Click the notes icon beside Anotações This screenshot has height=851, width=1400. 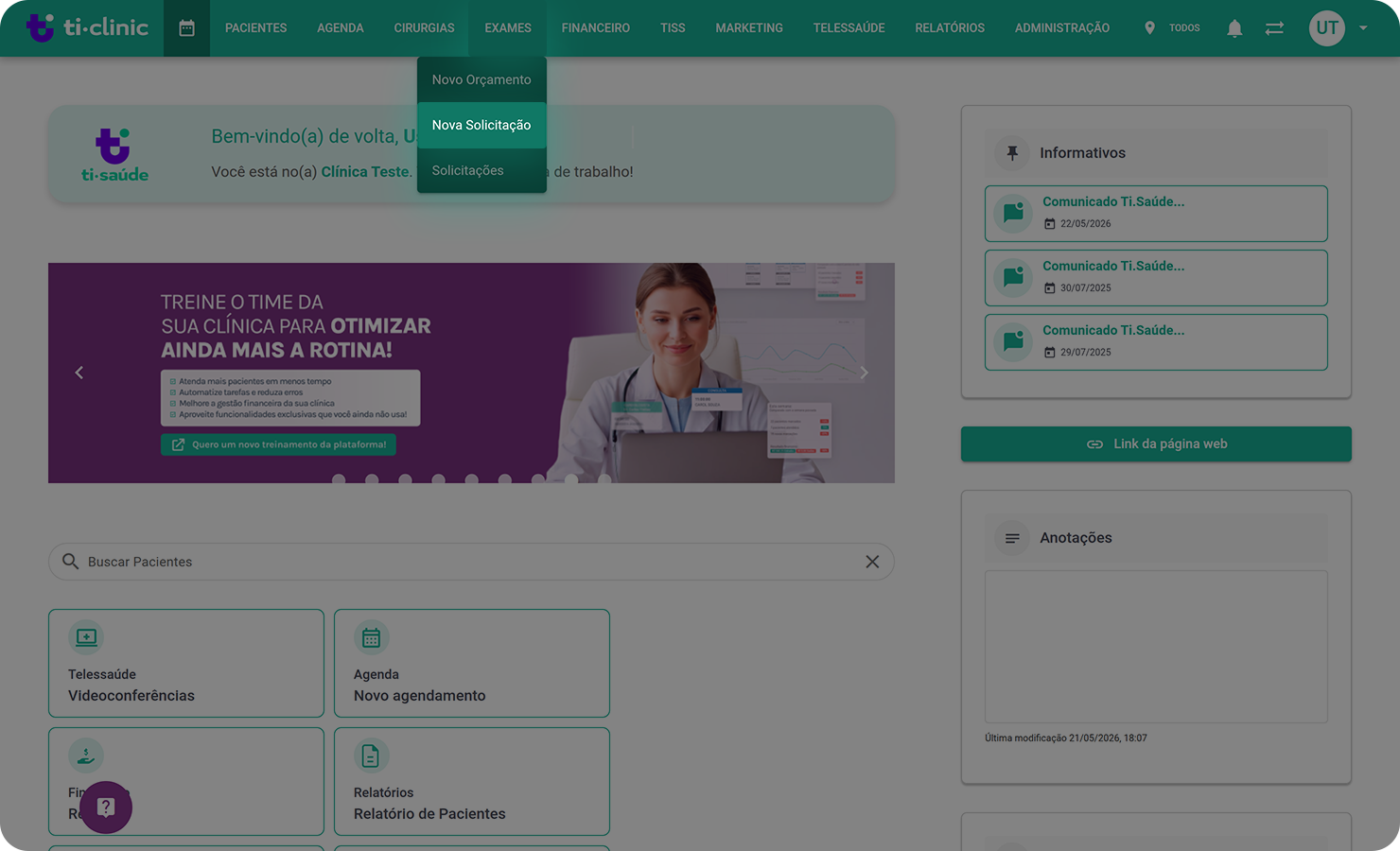pyautogui.click(x=1012, y=538)
